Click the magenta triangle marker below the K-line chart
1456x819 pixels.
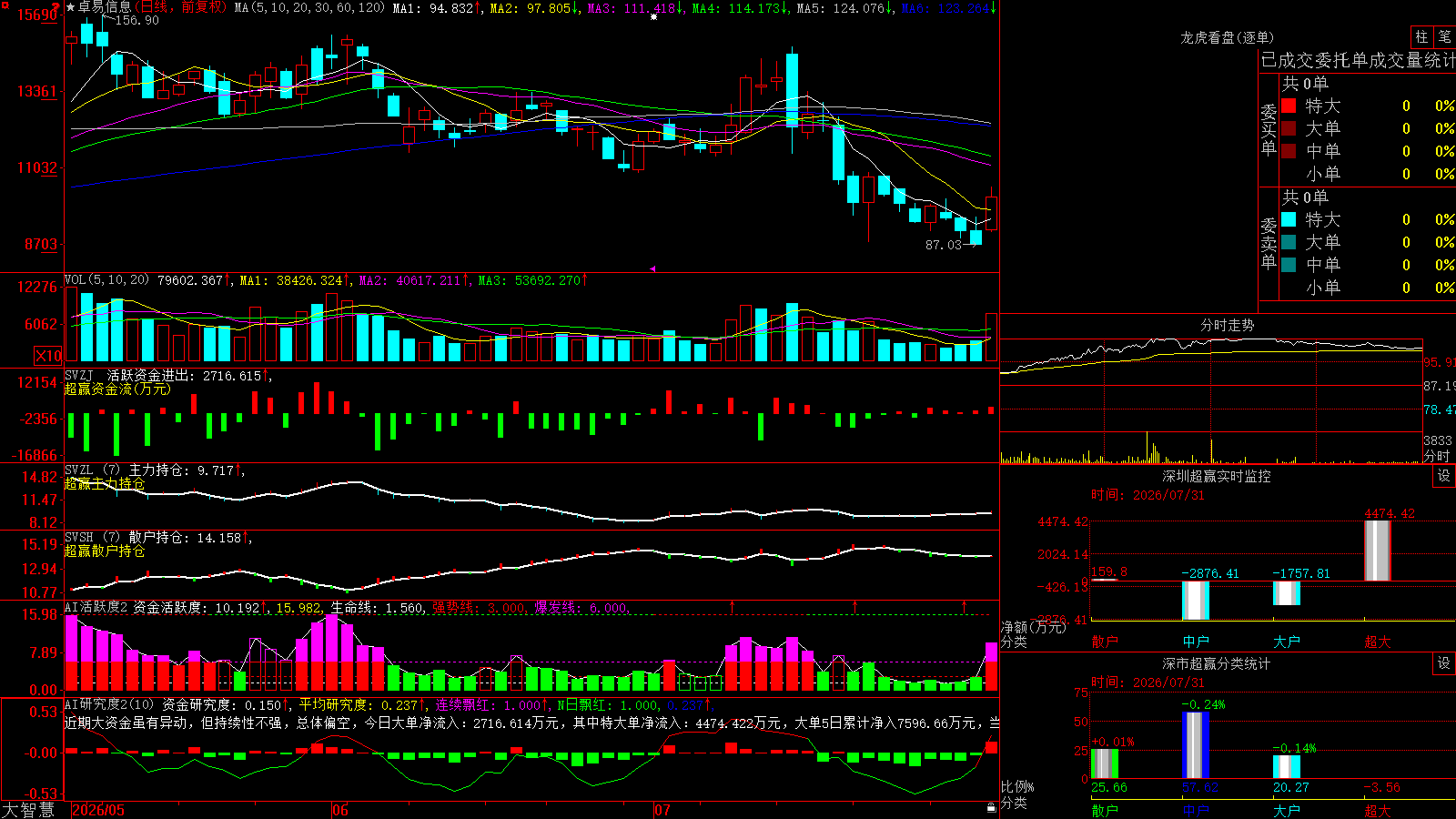[652, 268]
